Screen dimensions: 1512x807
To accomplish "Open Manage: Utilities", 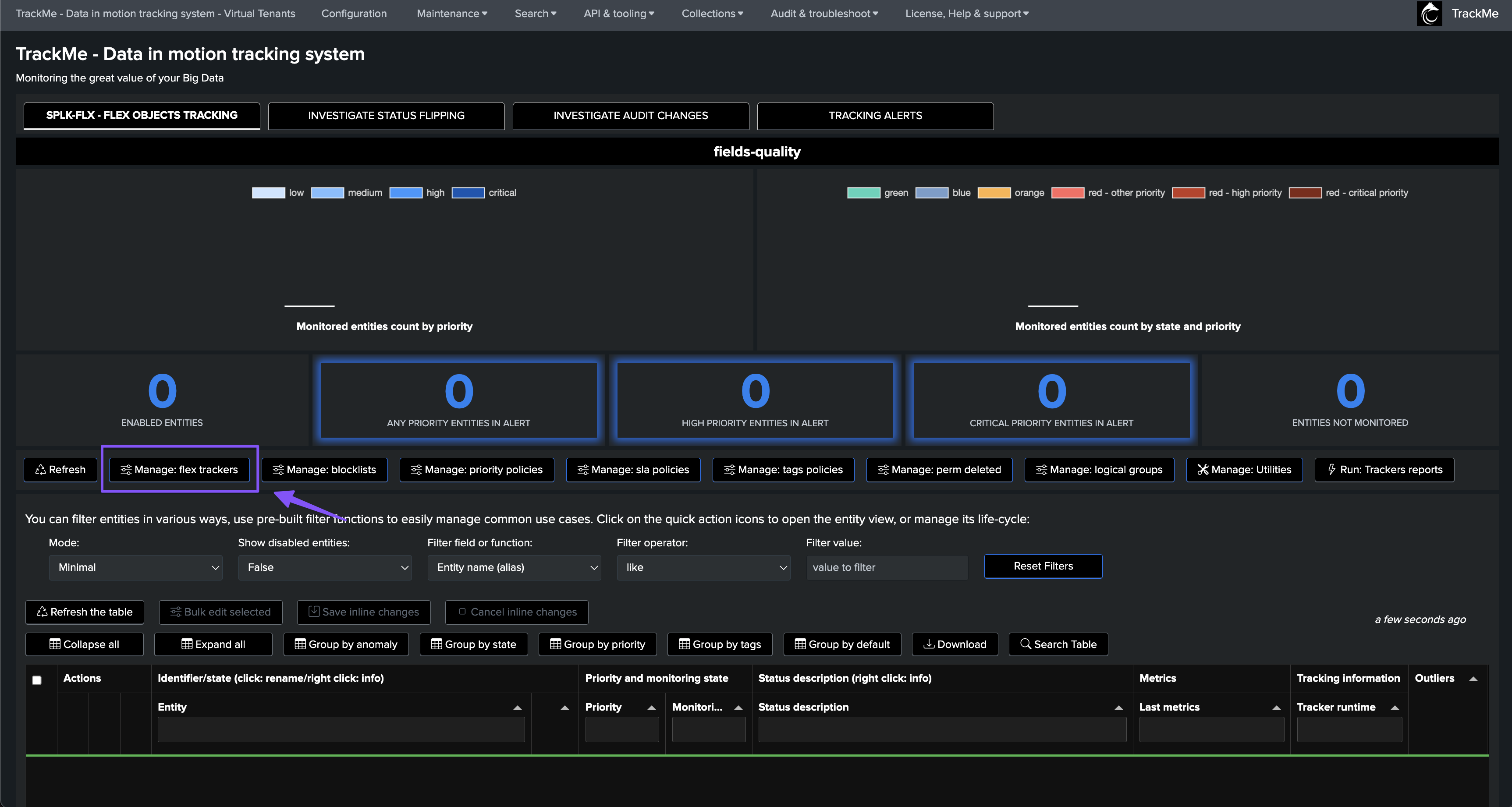I will [x=1244, y=470].
